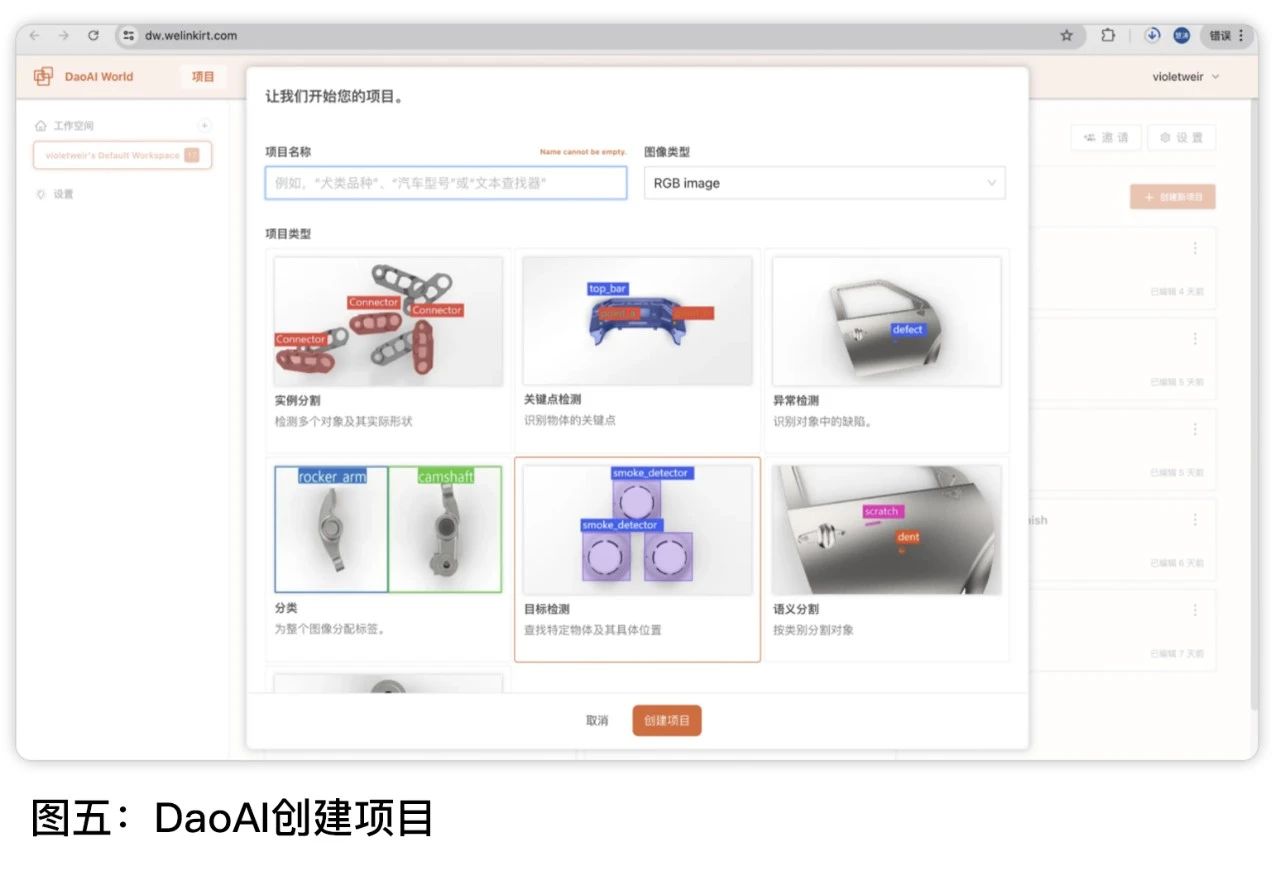Click the sidebar settings gear icon
This screenshot has height=890, width=1280.
41,194
